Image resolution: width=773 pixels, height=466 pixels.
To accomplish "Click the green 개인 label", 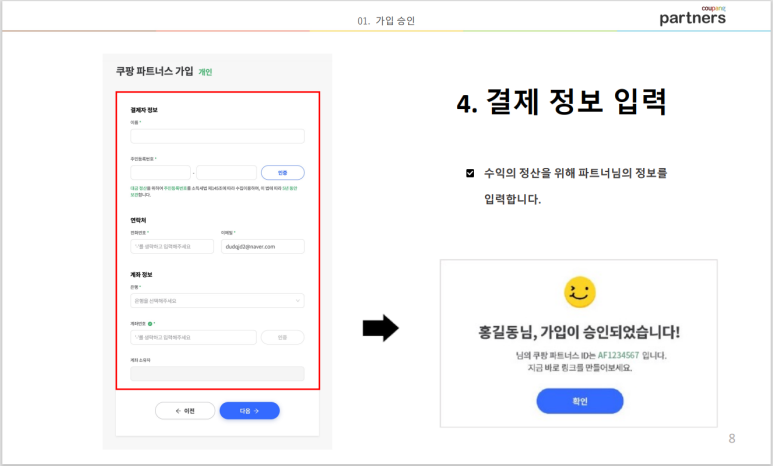I will click(x=205, y=72).
